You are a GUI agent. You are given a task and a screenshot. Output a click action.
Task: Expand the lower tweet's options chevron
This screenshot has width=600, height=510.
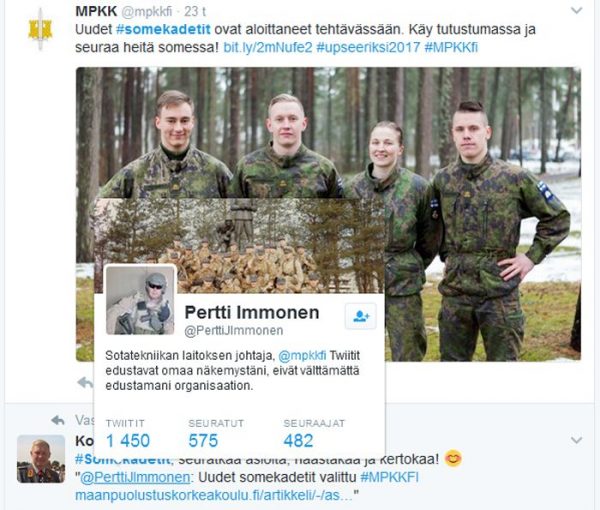click(576, 440)
